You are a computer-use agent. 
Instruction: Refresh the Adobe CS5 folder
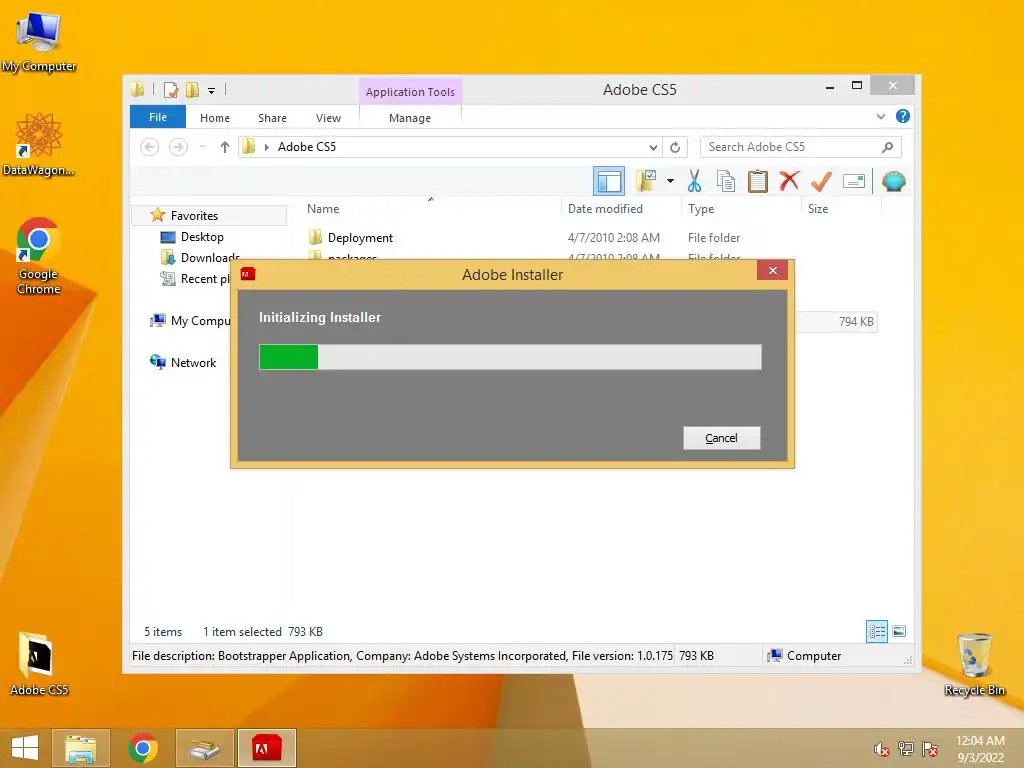(675, 147)
